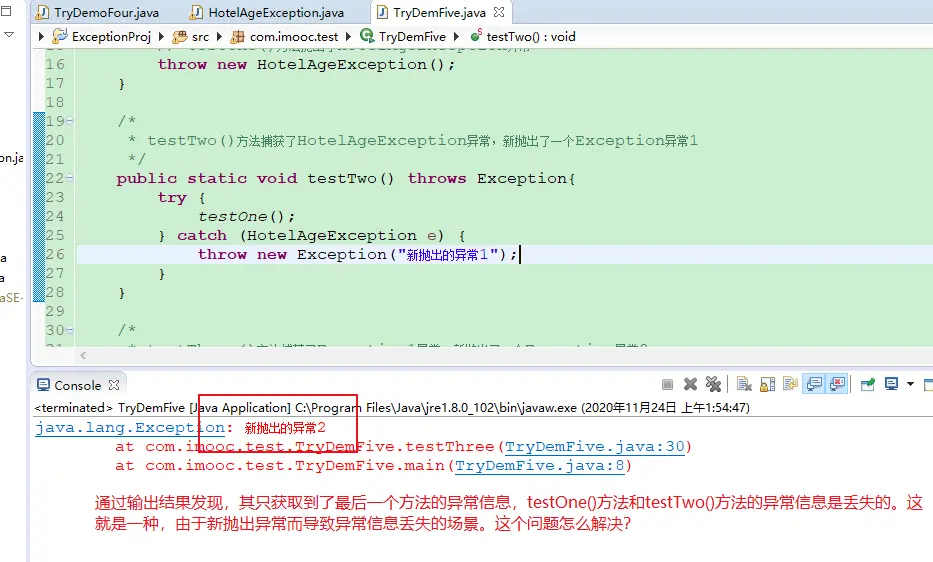Select the Console view tab

click(x=77, y=386)
